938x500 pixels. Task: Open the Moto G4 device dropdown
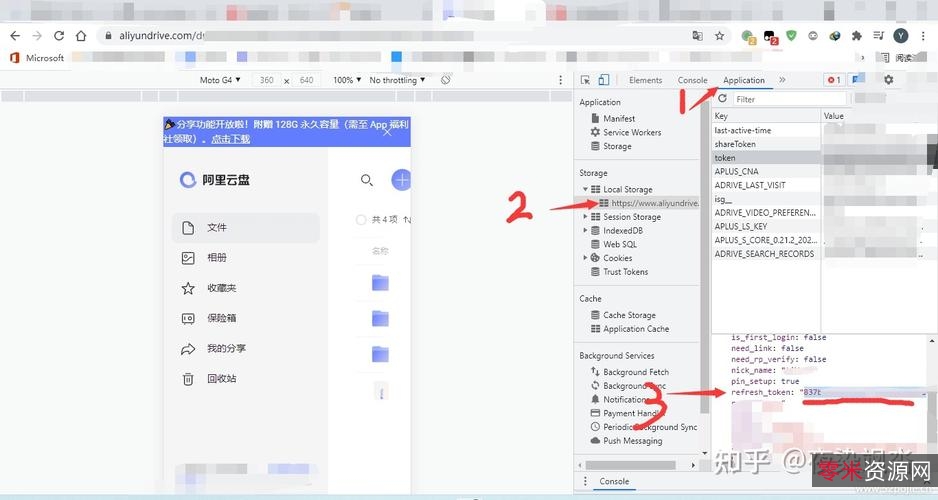(x=220, y=80)
